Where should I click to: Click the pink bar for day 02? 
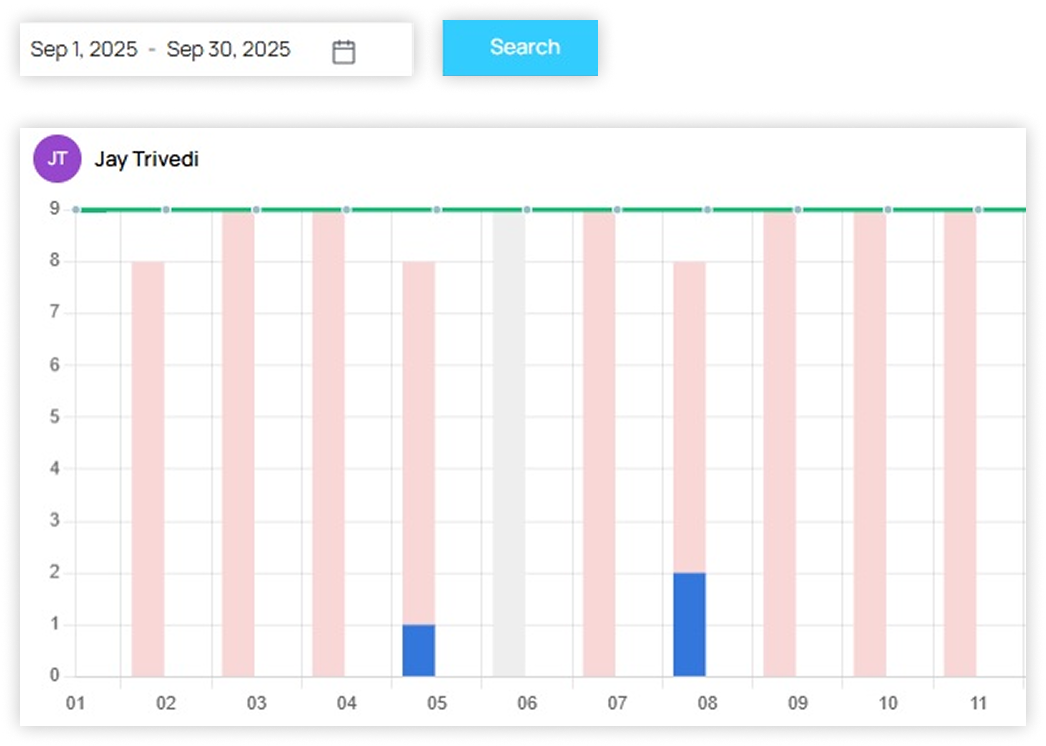coord(148,468)
